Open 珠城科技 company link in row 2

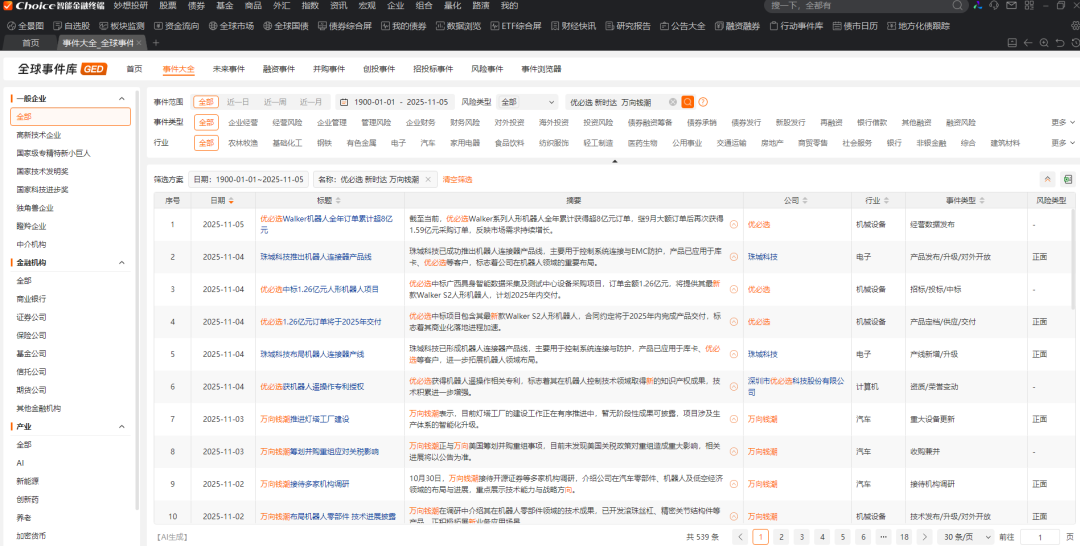click(x=762, y=257)
